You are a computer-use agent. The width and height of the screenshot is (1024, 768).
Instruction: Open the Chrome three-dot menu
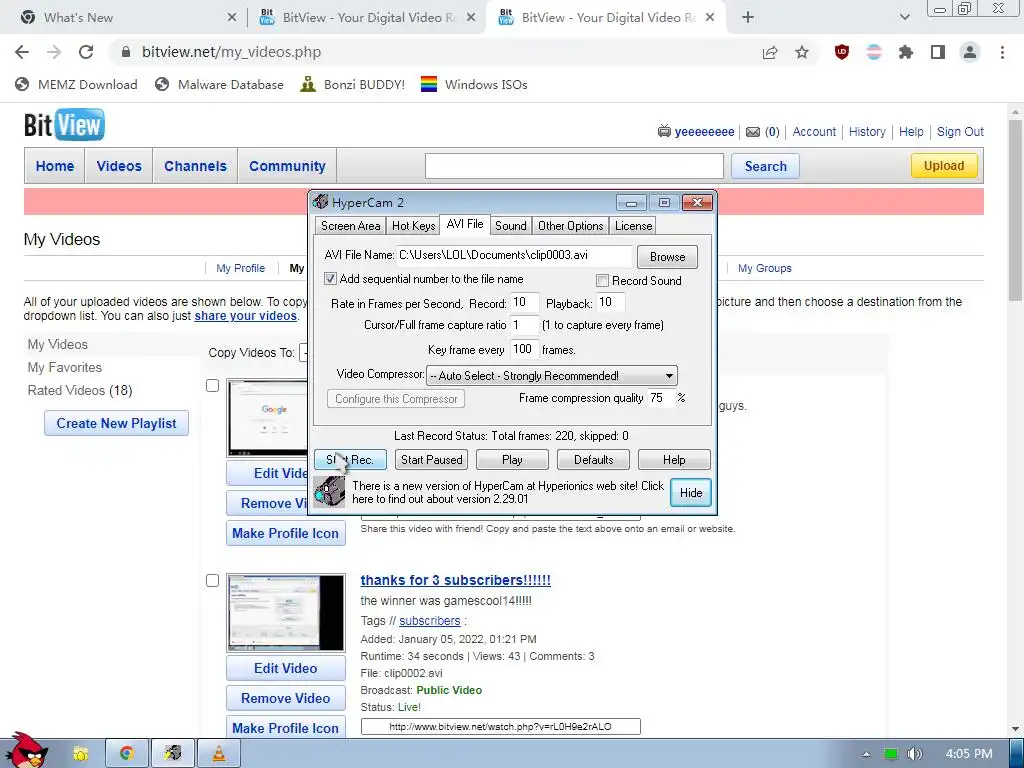point(1002,52)
